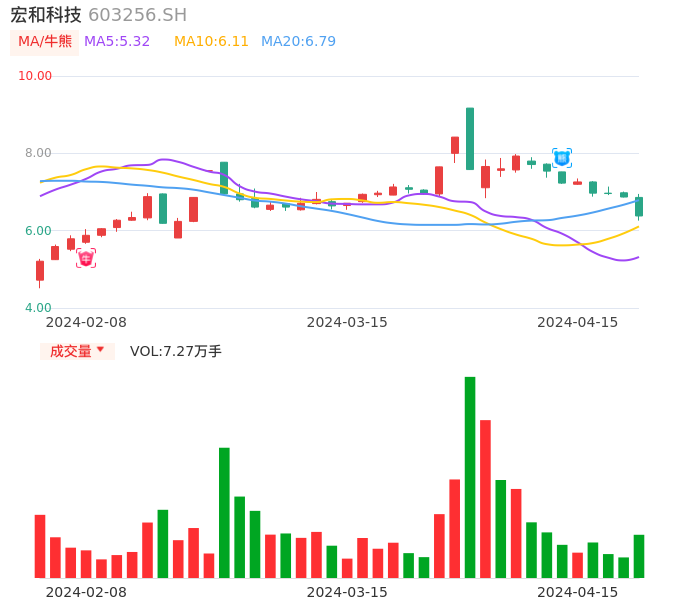Click the 6.00 price axis label

[38, 231]
